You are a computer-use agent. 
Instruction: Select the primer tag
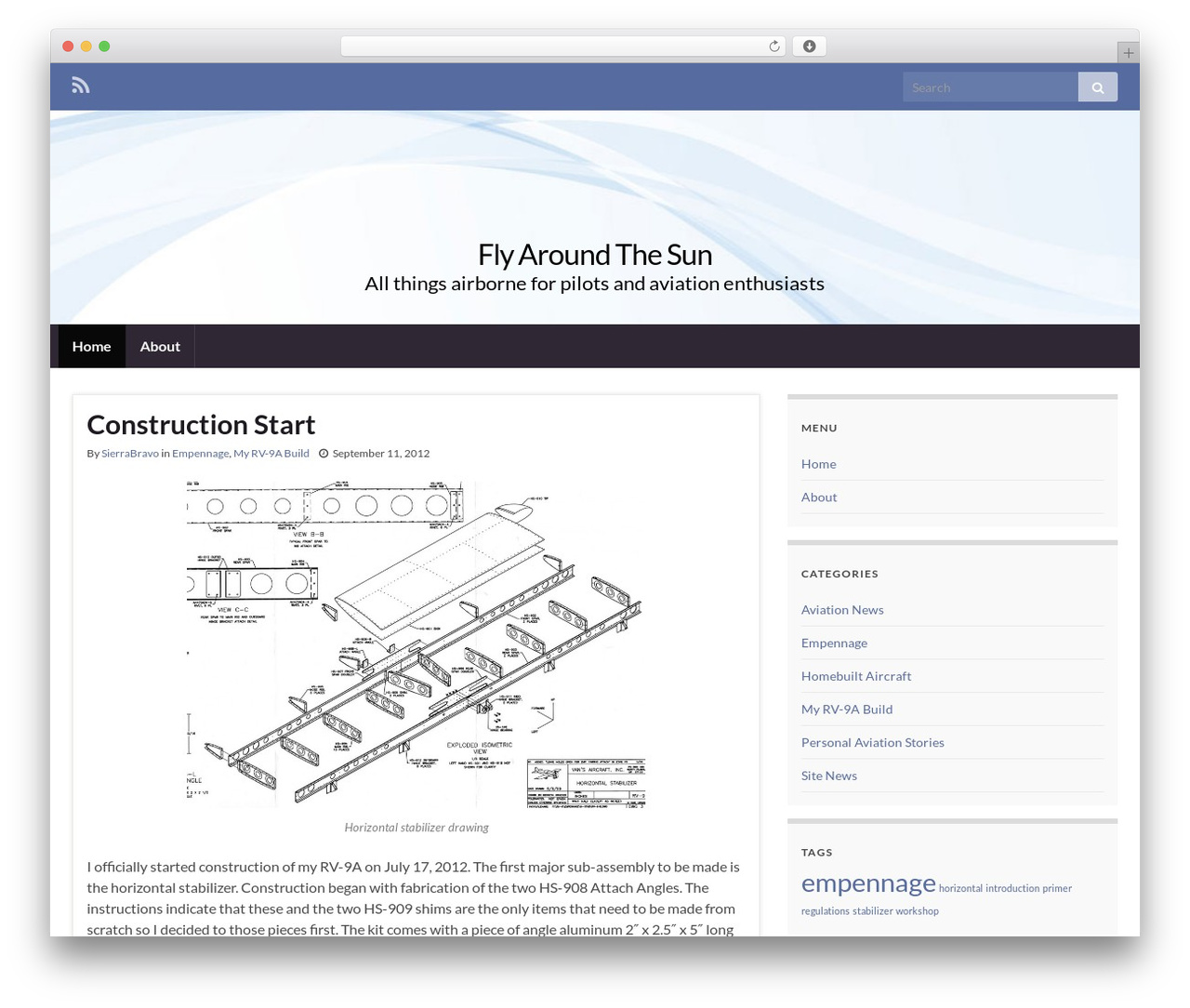tap(1057, 888)
